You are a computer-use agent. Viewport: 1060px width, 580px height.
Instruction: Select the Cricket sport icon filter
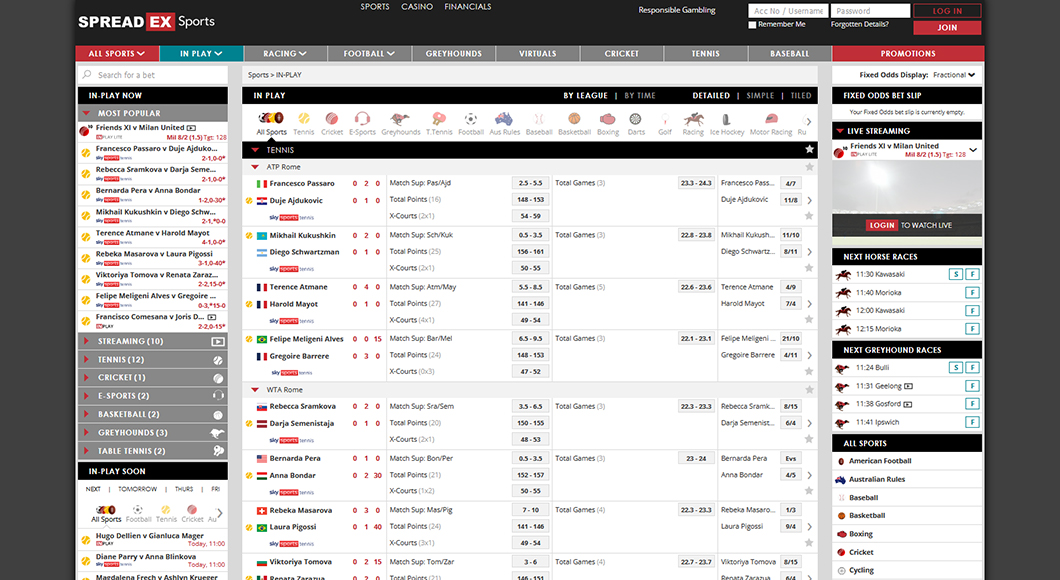(x=332, y=123)
